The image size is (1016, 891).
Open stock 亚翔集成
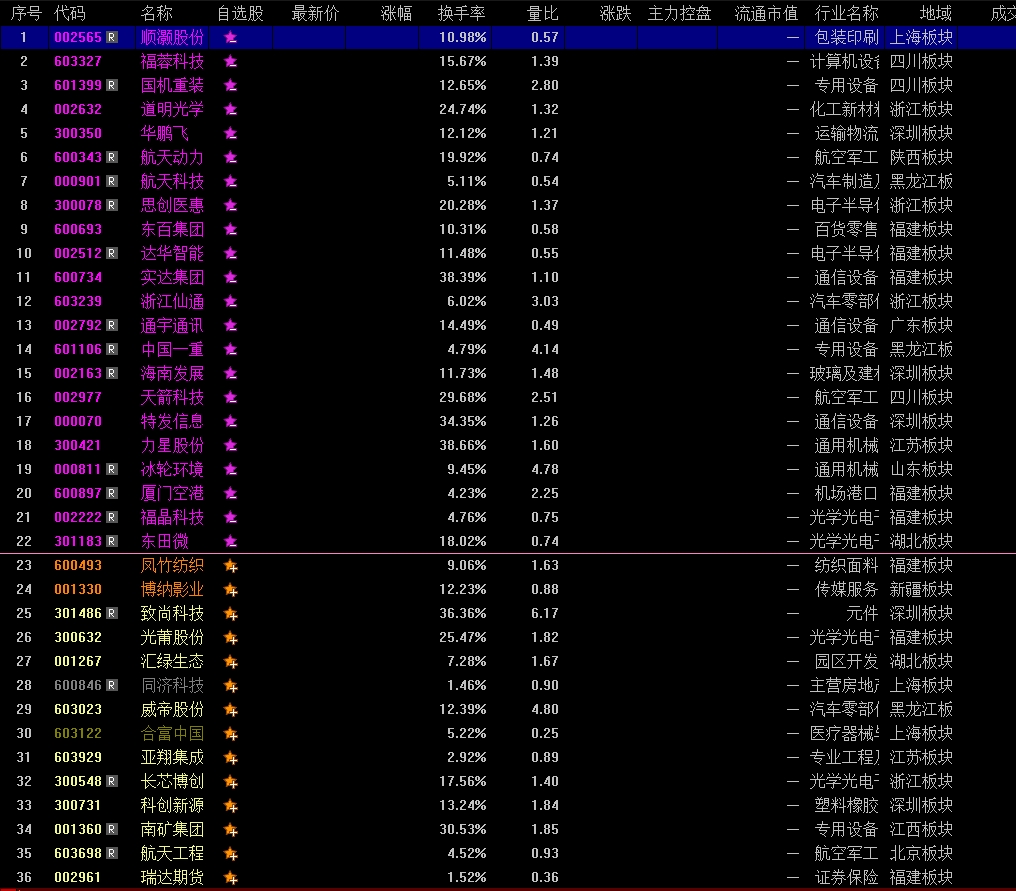[x=172, y=758]
